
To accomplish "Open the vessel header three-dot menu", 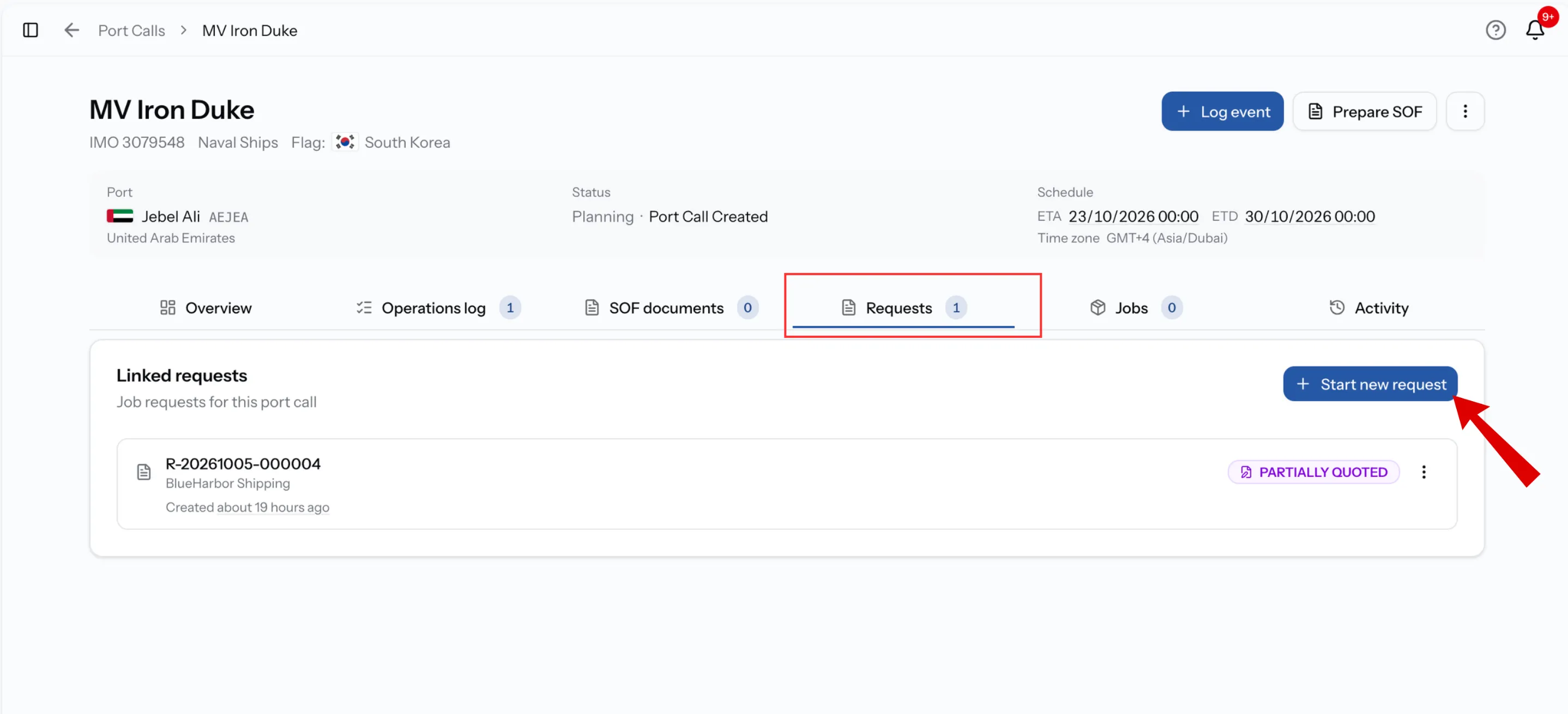I will [1465, 111].
